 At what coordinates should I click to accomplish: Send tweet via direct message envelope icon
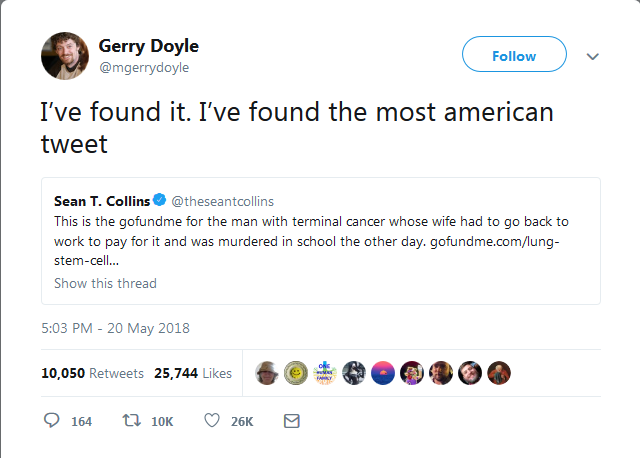[292, 421]
